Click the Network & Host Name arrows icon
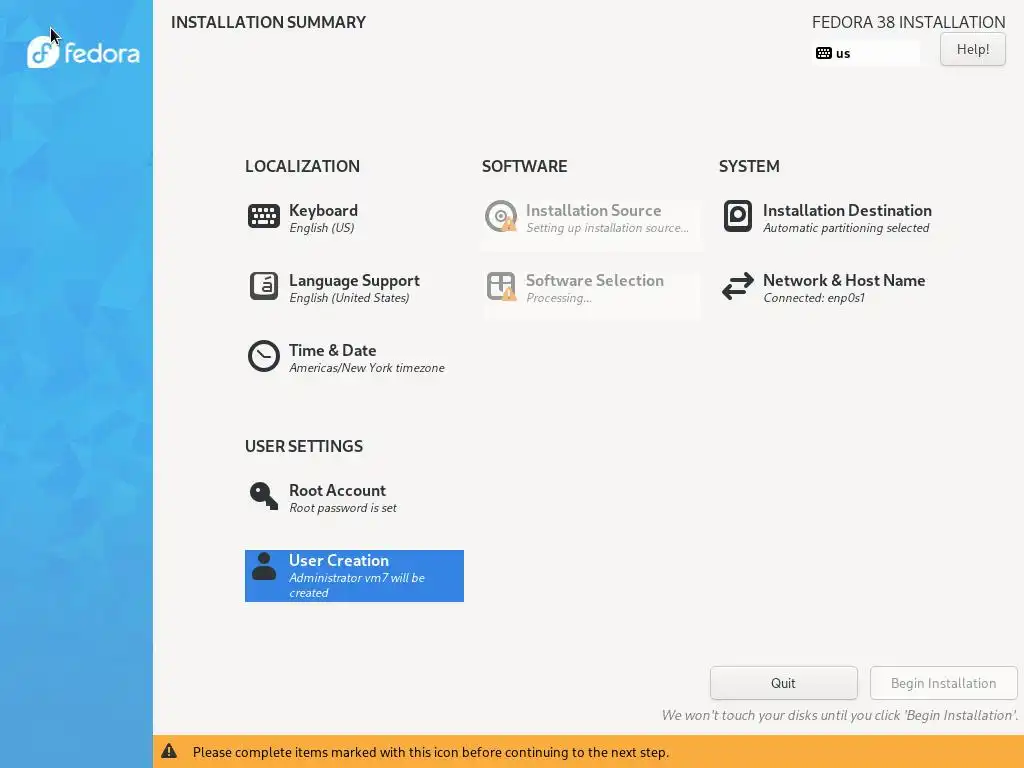 tap(738, 286)
